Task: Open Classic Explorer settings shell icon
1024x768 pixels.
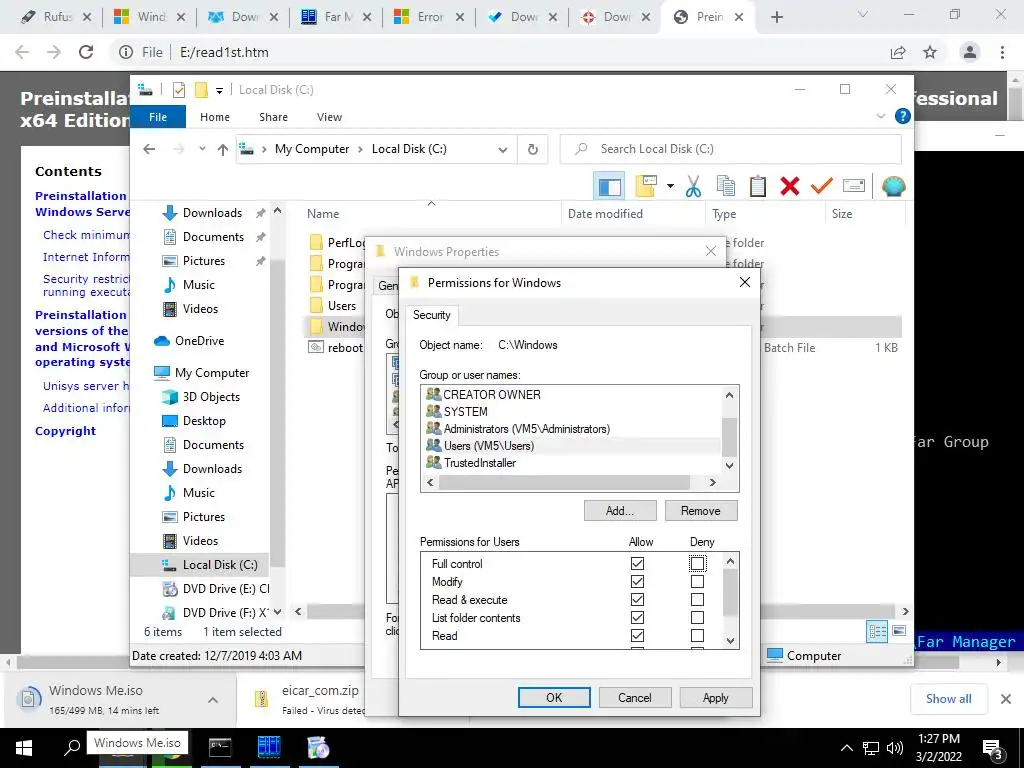Action: coord(893,187)
